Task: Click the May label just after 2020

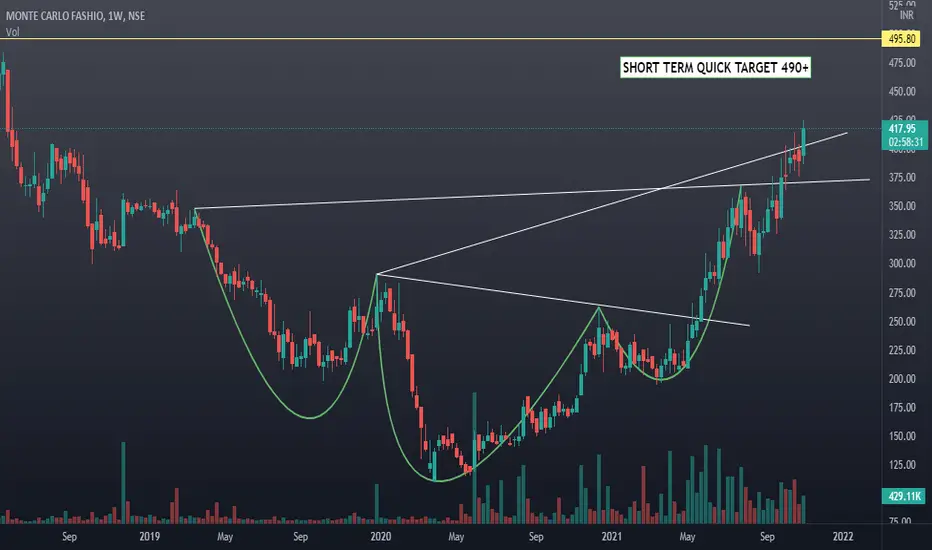Action: click(456, 537)
